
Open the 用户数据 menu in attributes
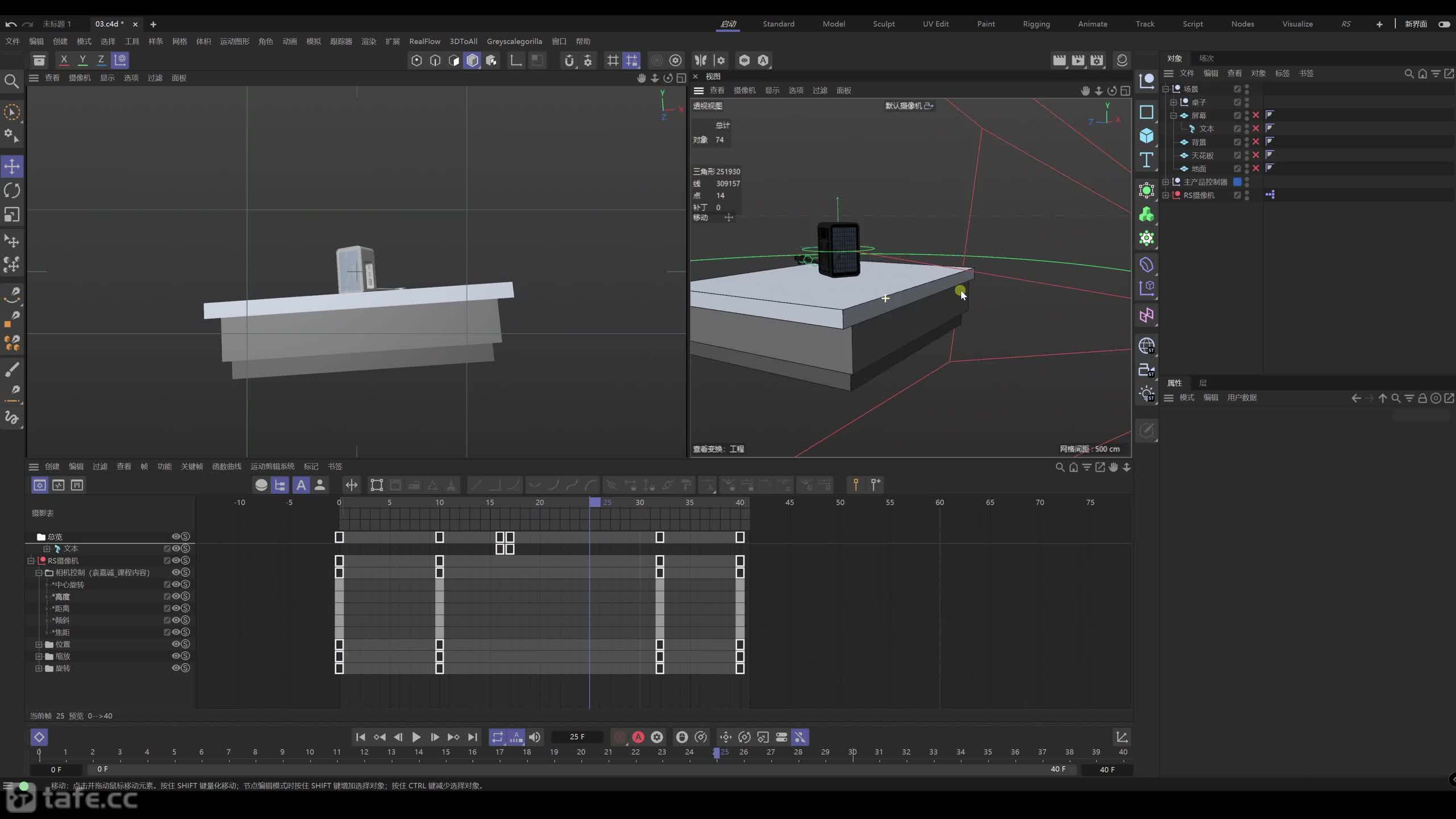click(1242, 398)
